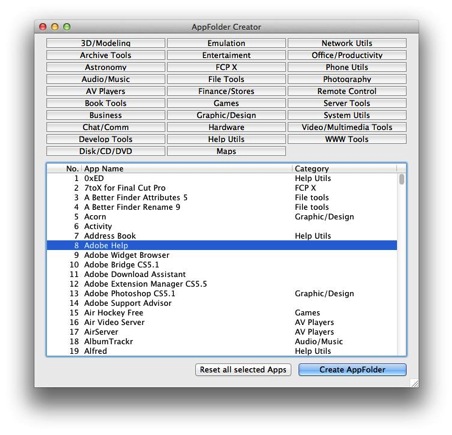Select the Activity app row
452x435 pixels.
[x=222, y=226]
